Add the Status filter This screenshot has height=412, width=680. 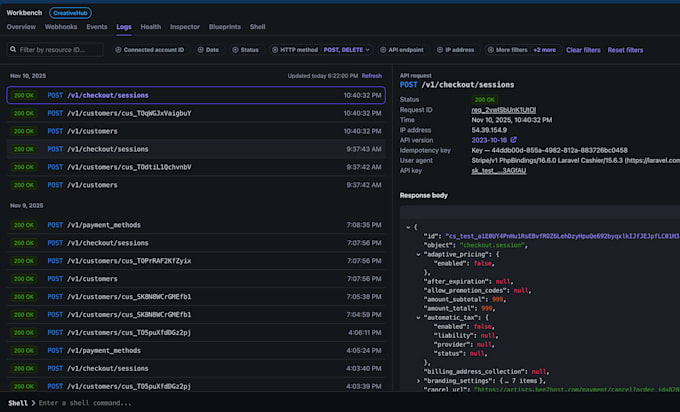pos(245,50)
